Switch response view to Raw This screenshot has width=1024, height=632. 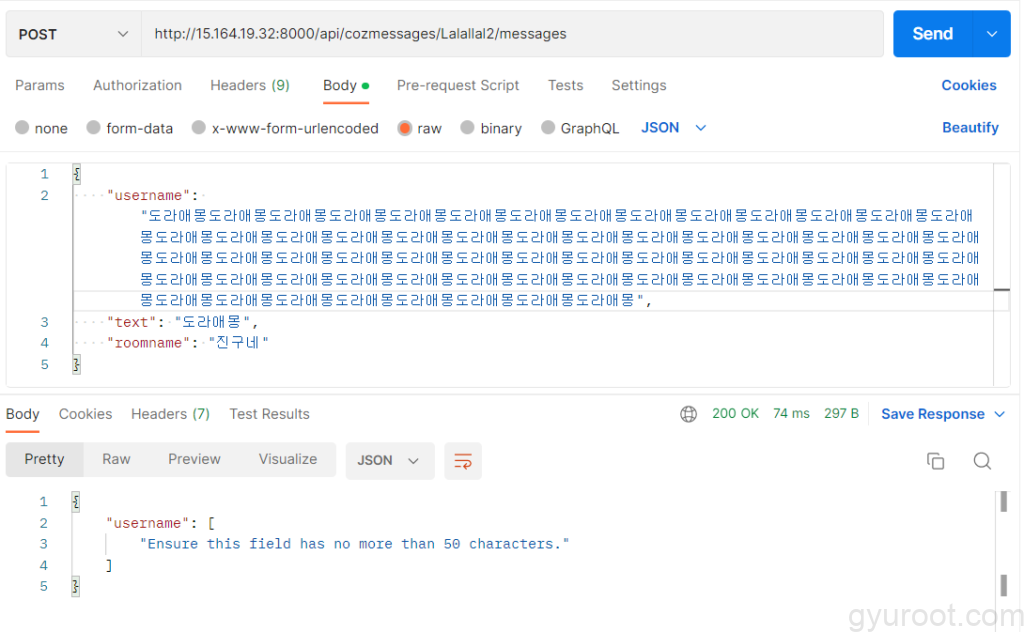coord(116,460)
